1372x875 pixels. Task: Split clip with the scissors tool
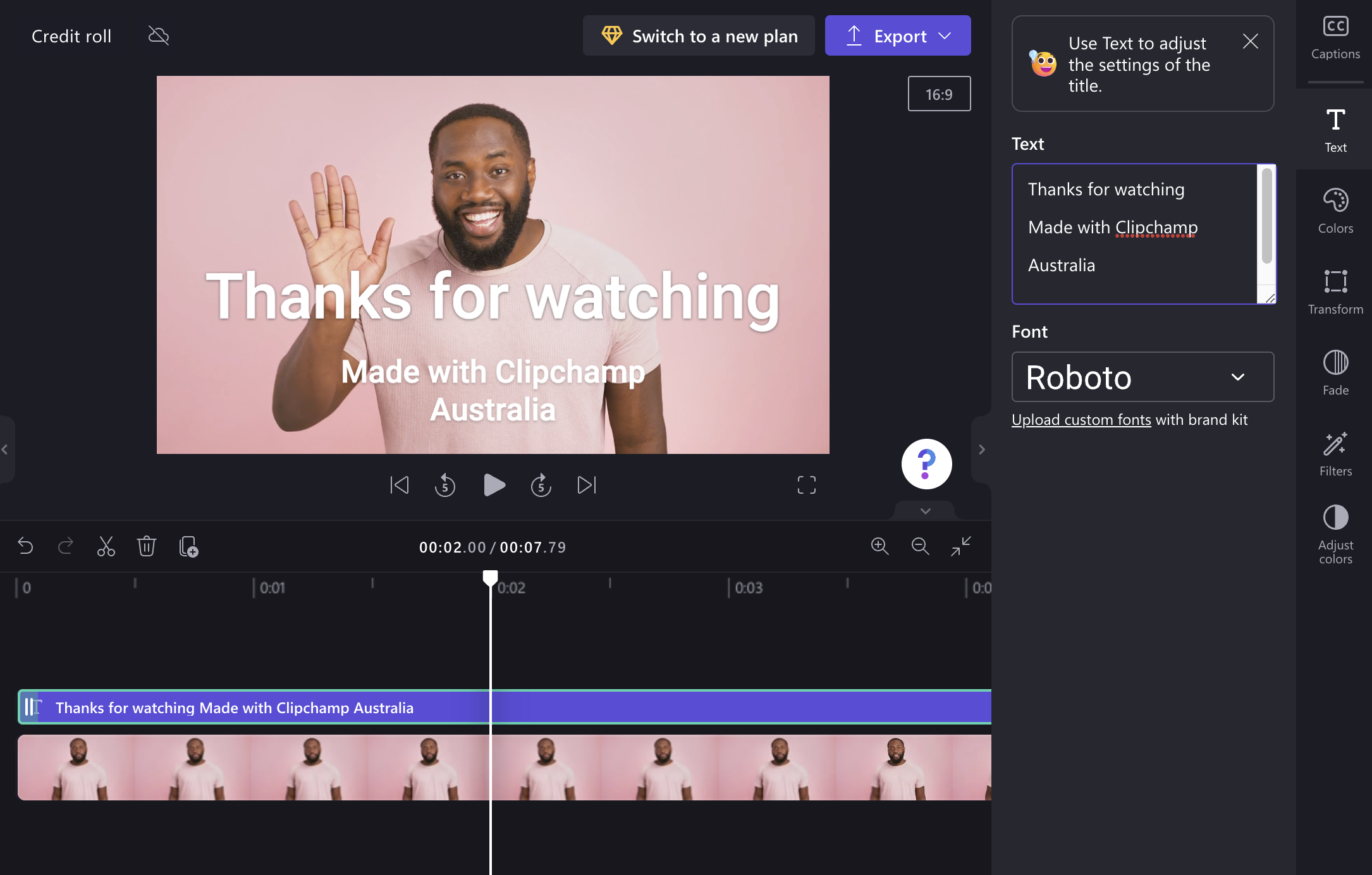click(x=106, y=546)
